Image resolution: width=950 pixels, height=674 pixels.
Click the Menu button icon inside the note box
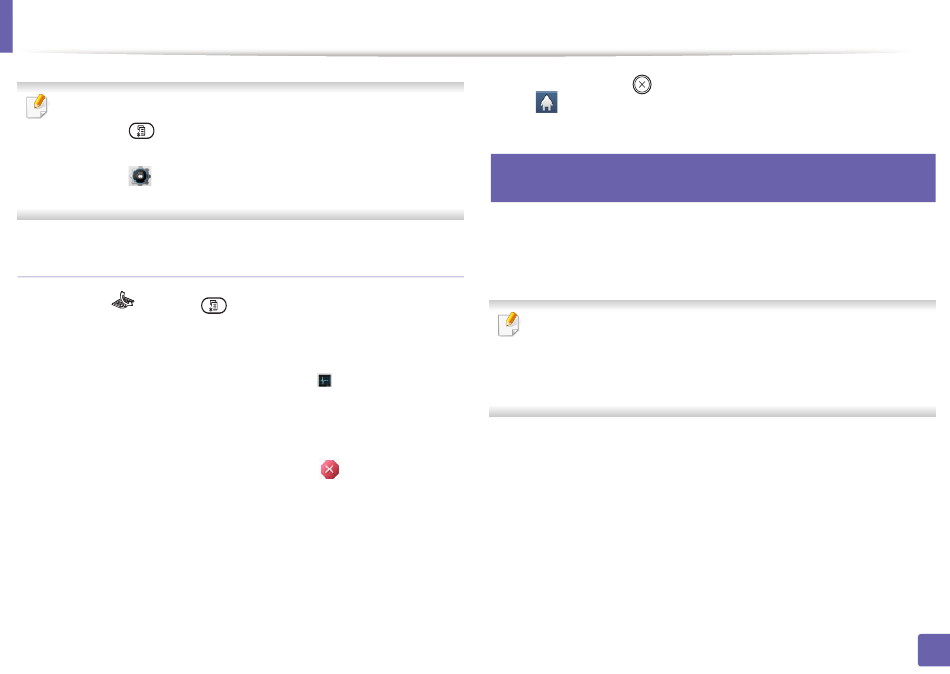click(141, 131)
